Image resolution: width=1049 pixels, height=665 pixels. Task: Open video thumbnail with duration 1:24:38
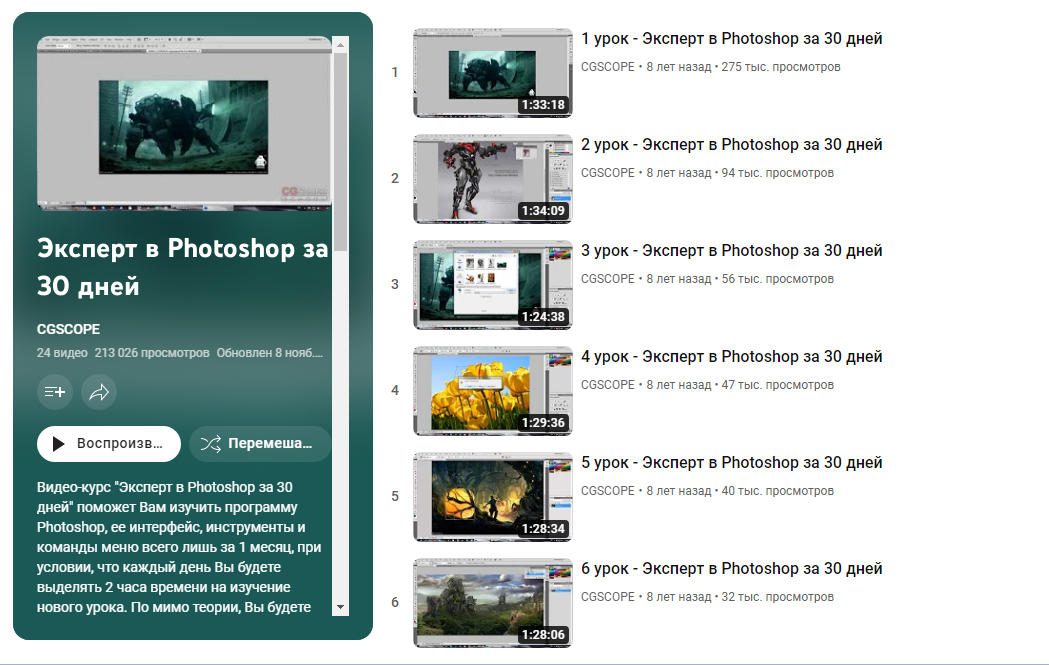click(493, 285)
